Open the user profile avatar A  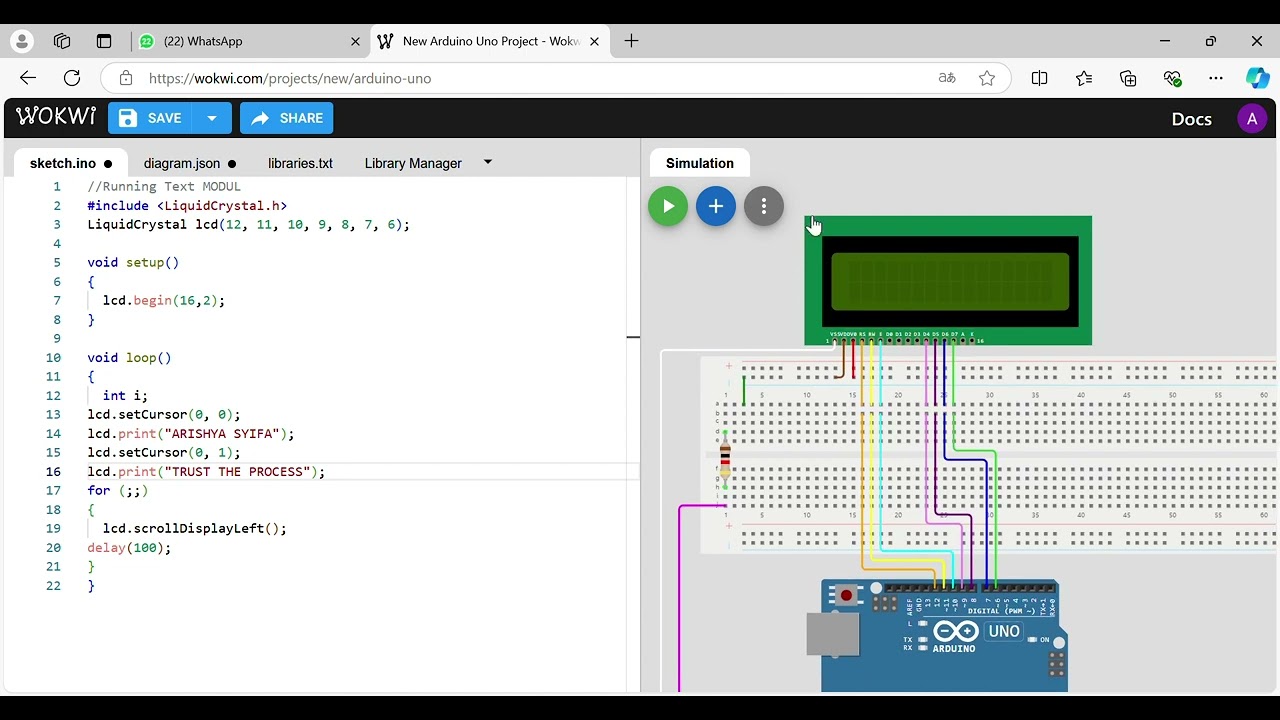(x=1252, y=118)
